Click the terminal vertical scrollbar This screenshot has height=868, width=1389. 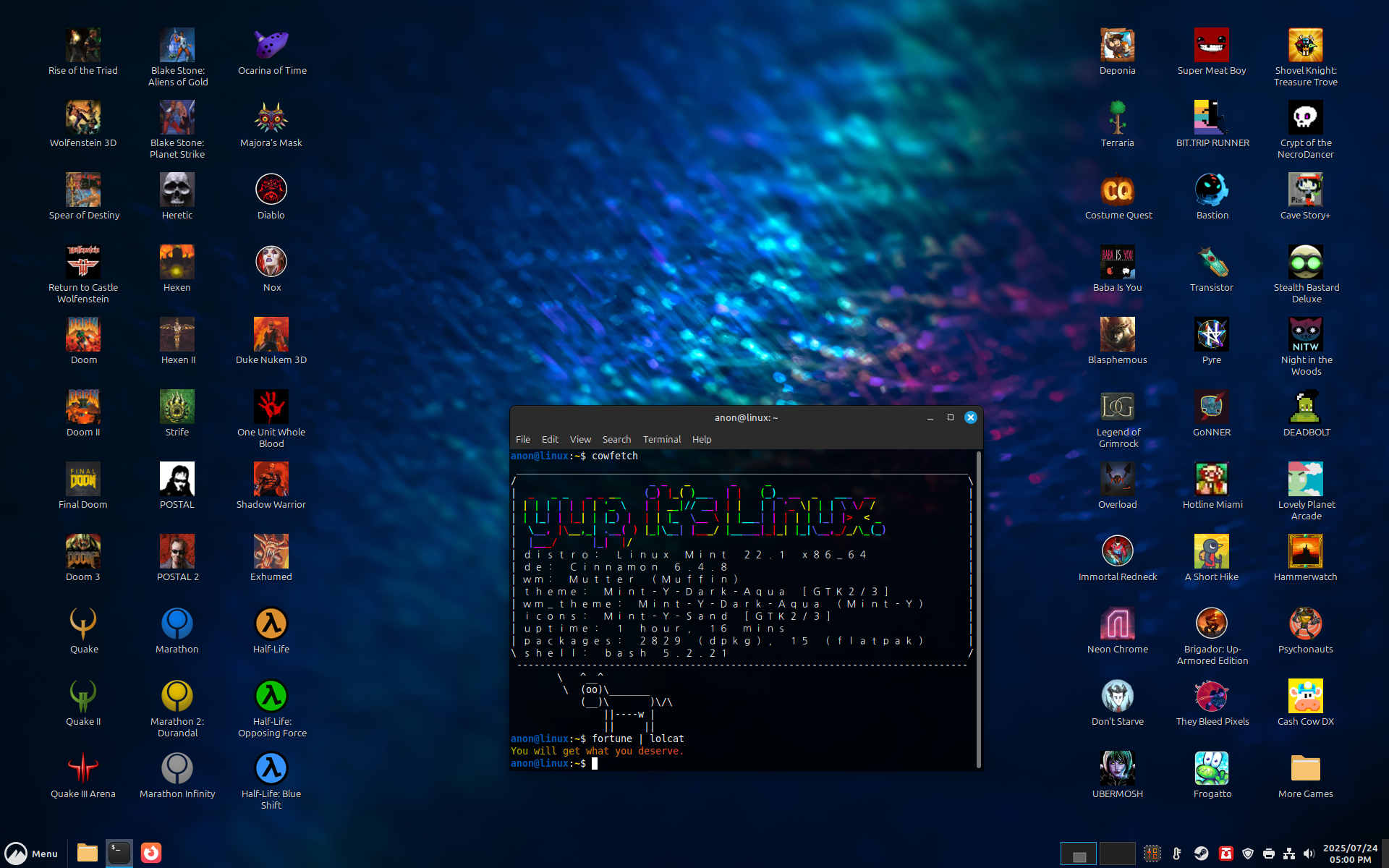979,609
